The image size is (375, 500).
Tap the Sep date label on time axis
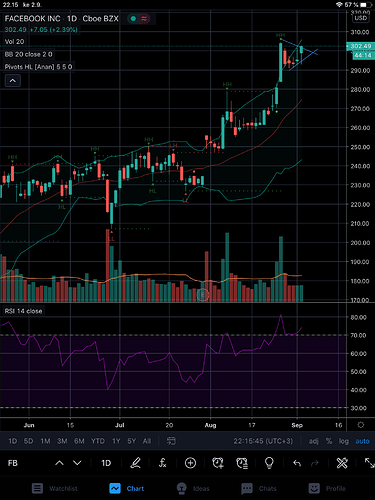coord(297,425)
